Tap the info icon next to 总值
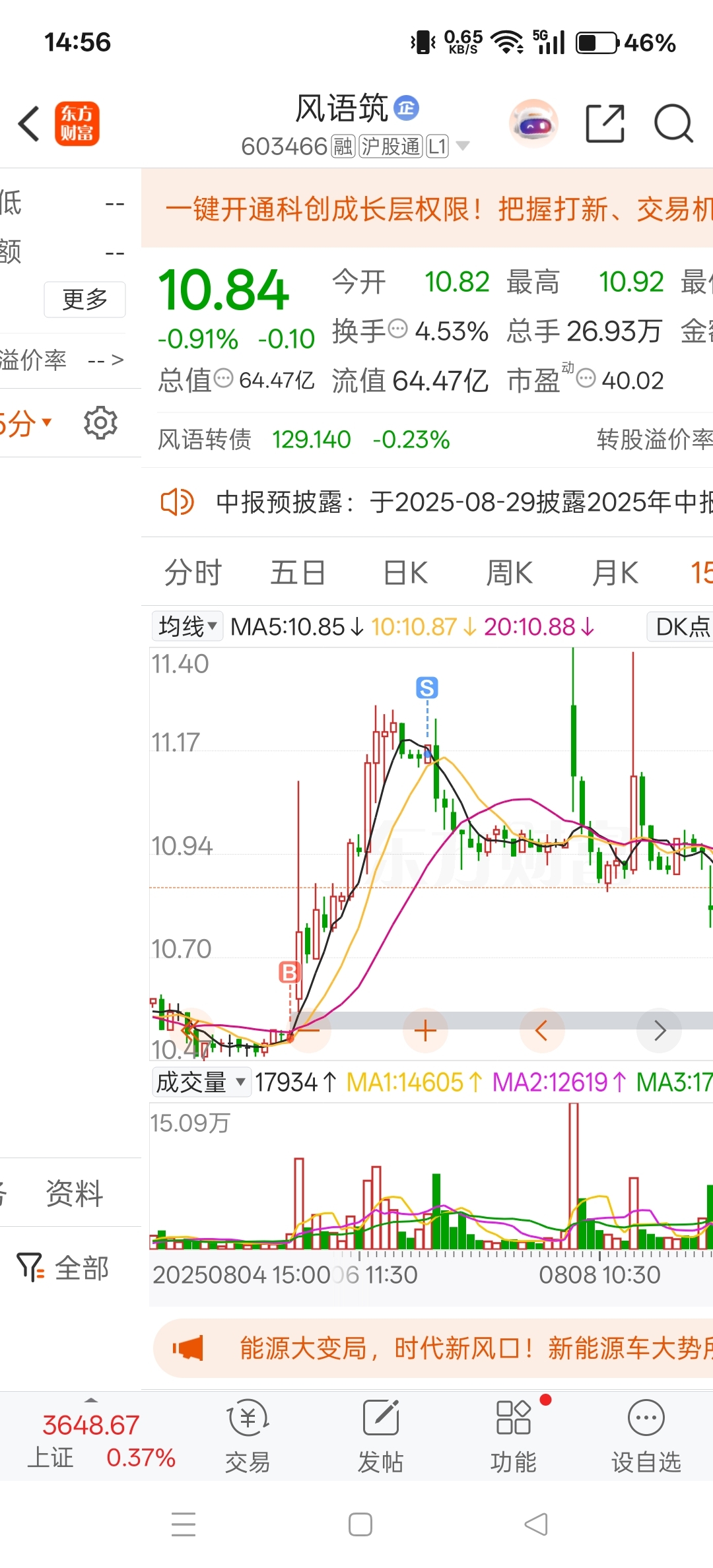Image resolution: width=713 pixels, height=1568 pixels. tap(224, 378)
